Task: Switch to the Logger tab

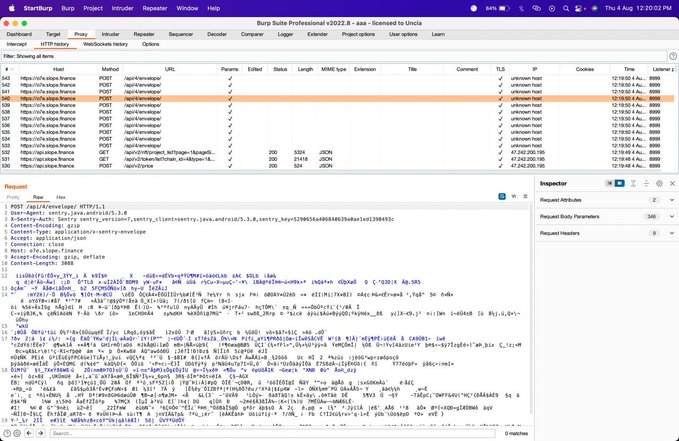Action: click(x=285, y=34)
